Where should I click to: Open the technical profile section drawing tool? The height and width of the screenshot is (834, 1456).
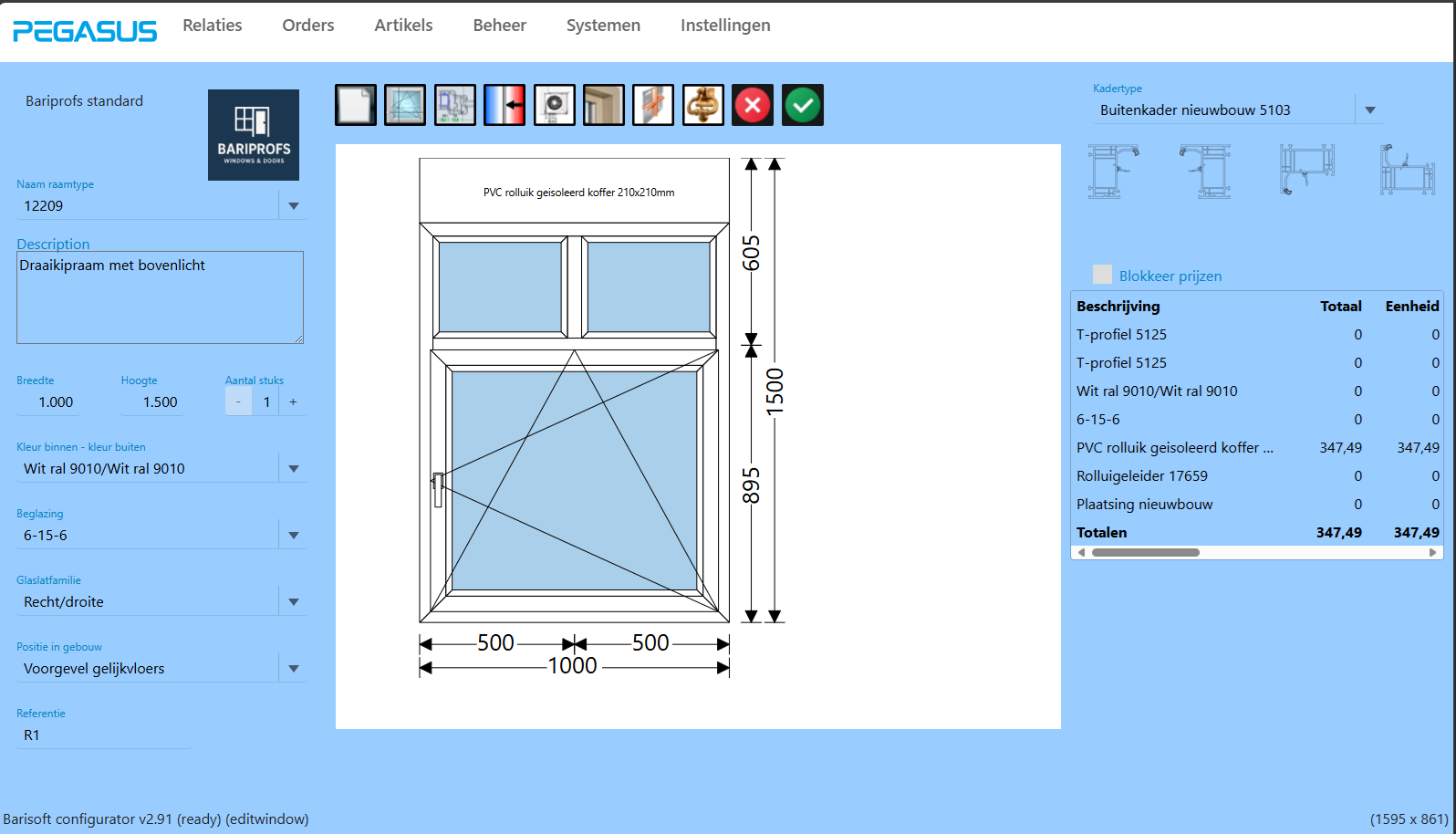point(455,105)
